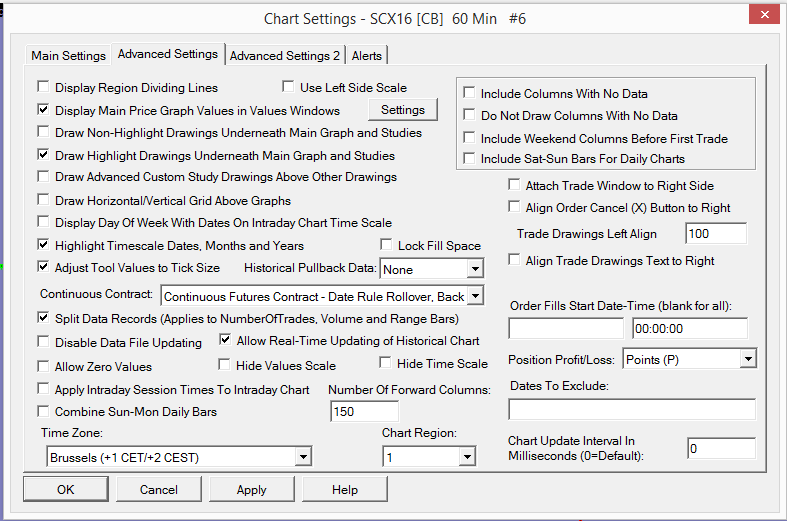The height and width of the screenshot is (521, 787).
Task: Enable Display Region Dividing Lines
Action: coord(44,87)
